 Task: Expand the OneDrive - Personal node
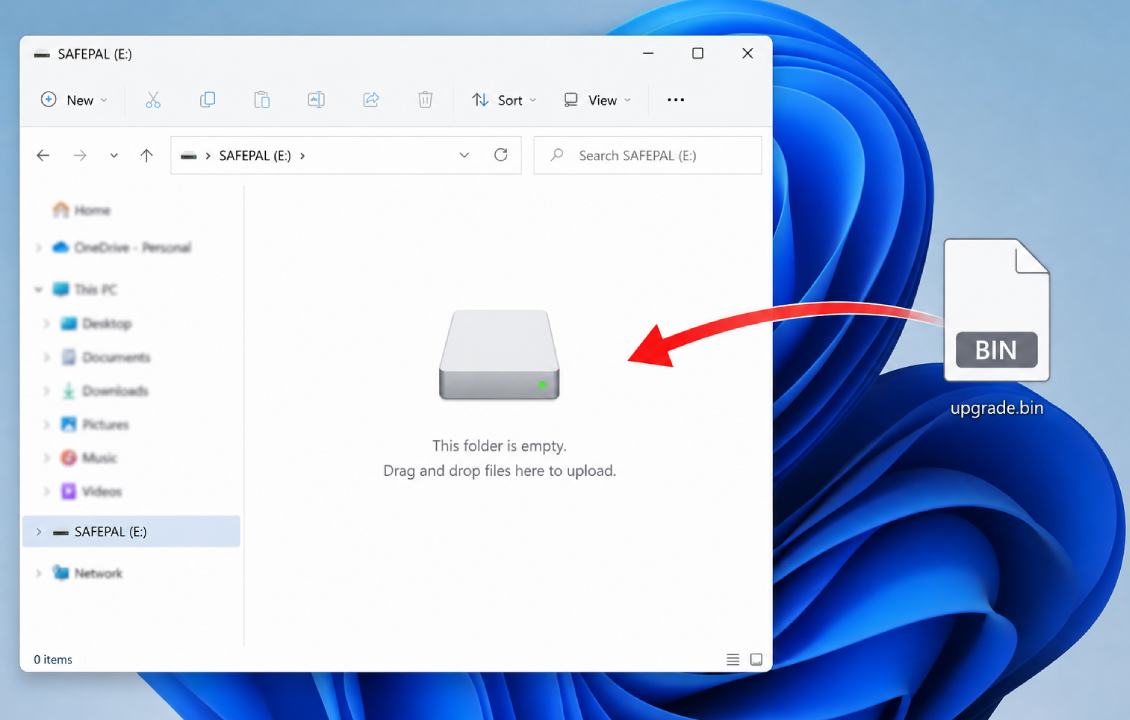39,248
